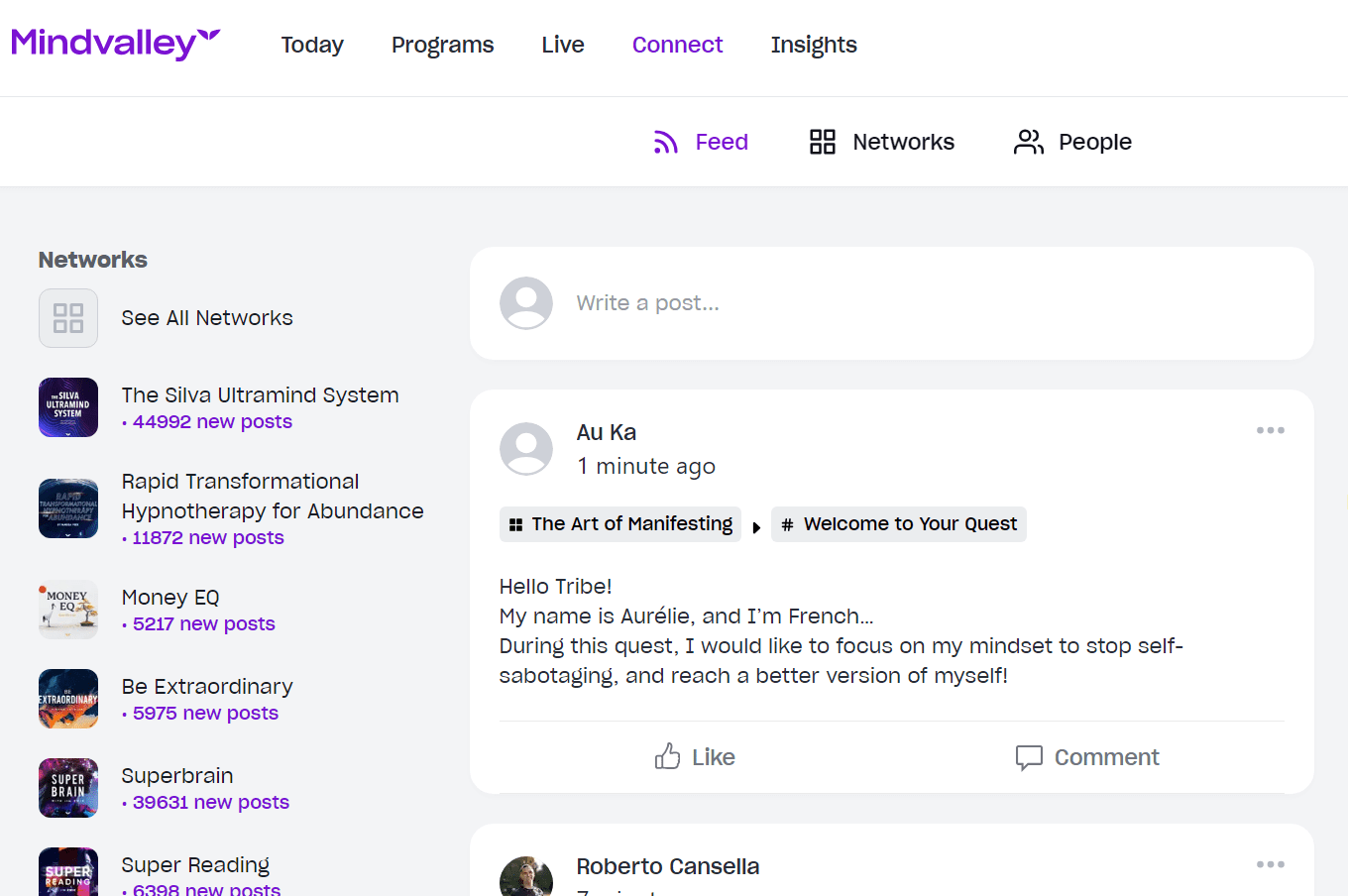This screenshot has width=1348, height=896.
Task: Click the Rapid Transformational Hypnotherapy thumbnail
Action: (68, 508)
